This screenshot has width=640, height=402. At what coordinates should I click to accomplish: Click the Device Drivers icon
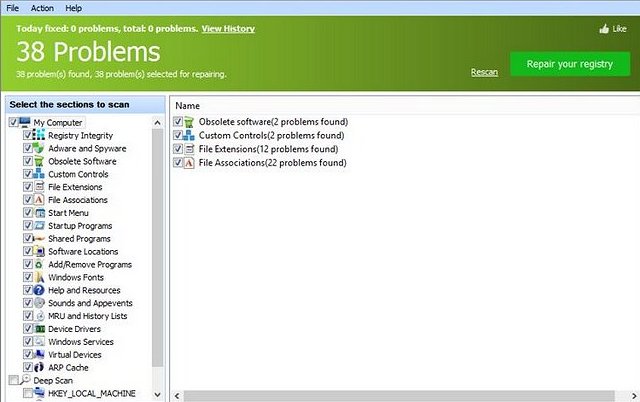(40, 329)
